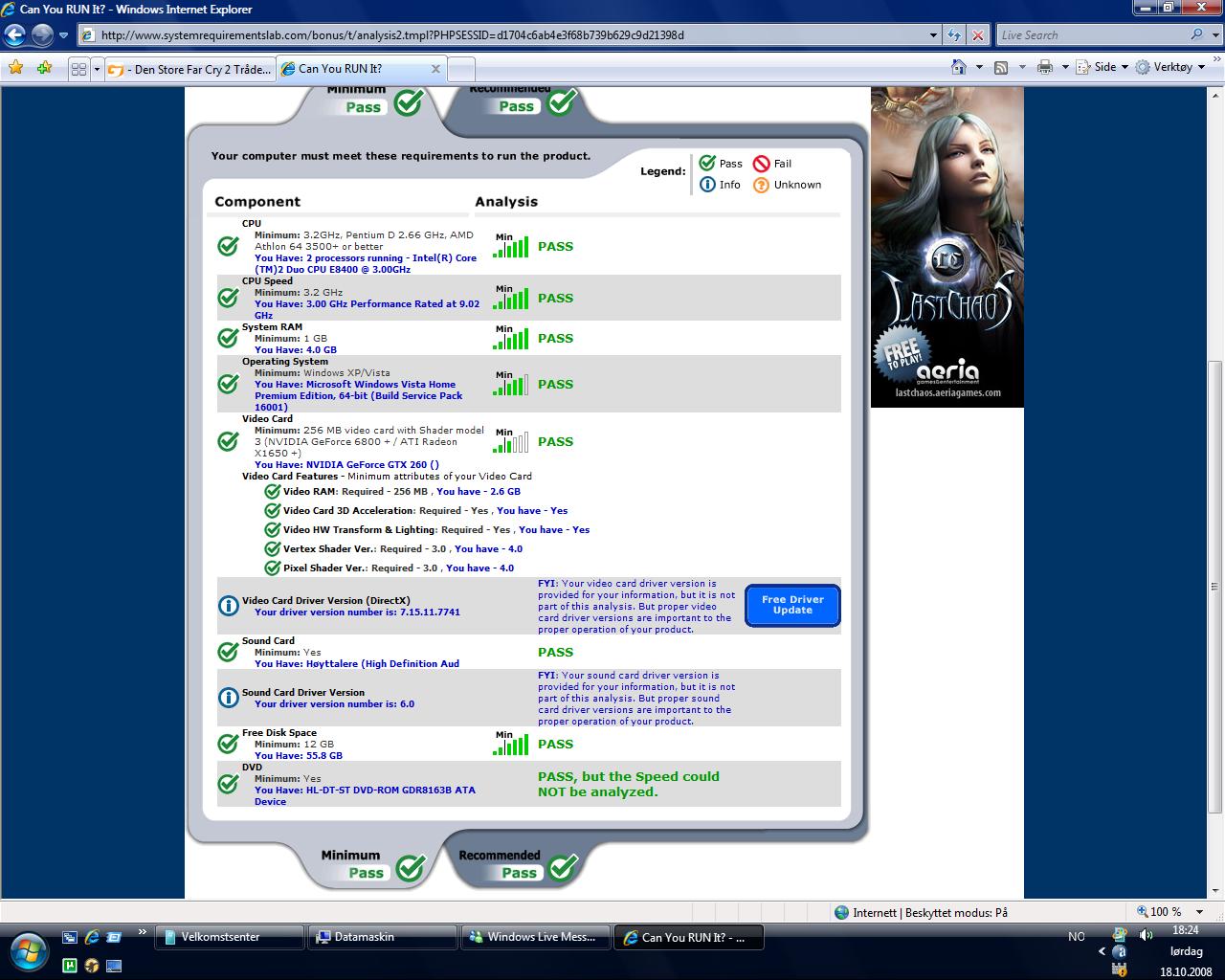The height and width of the screenshot is (980, 1225).
Task: Expand the address bar history dropdown
Action: tap(934, 35)
